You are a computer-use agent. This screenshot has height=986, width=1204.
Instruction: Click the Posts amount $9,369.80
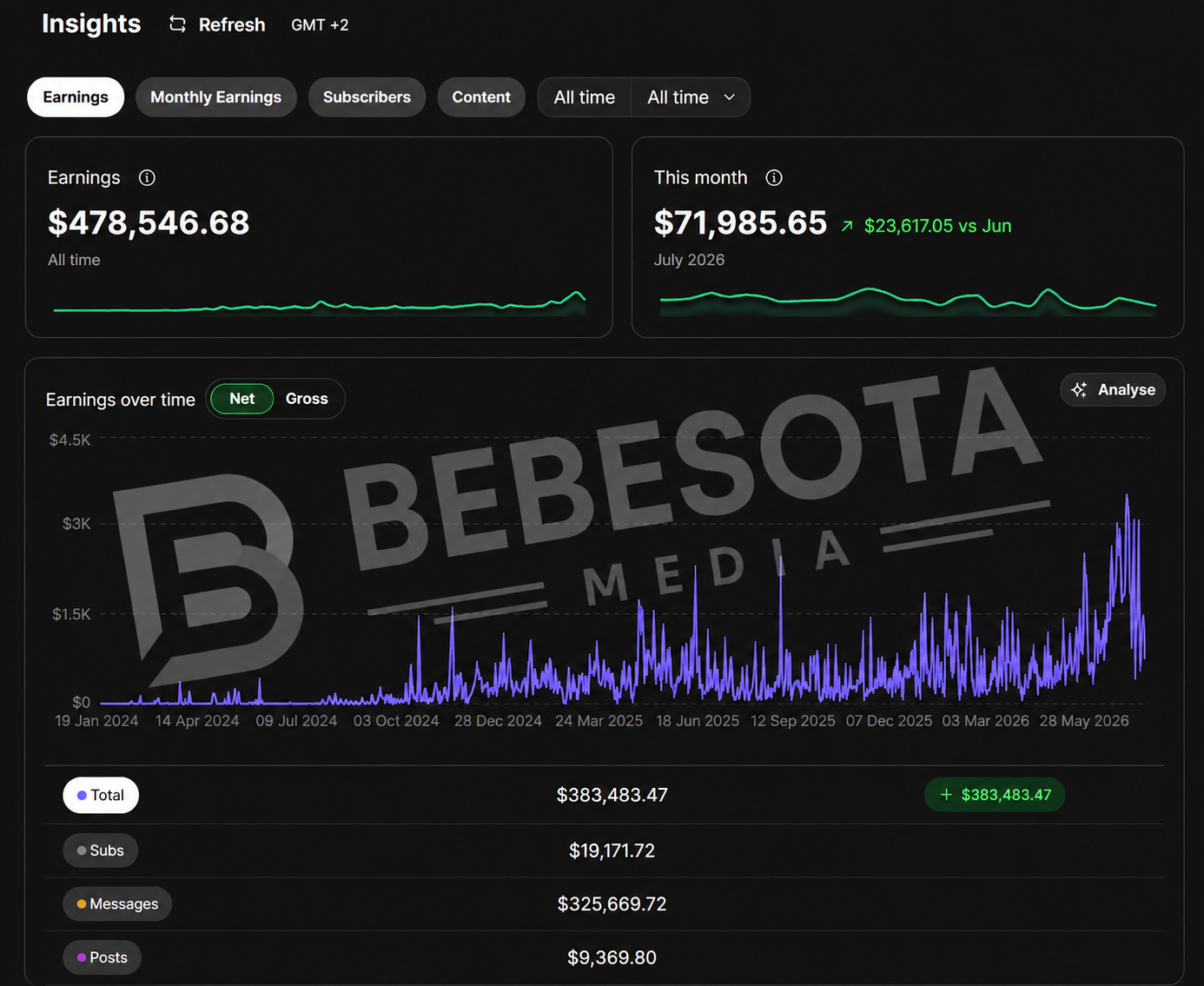612,957
